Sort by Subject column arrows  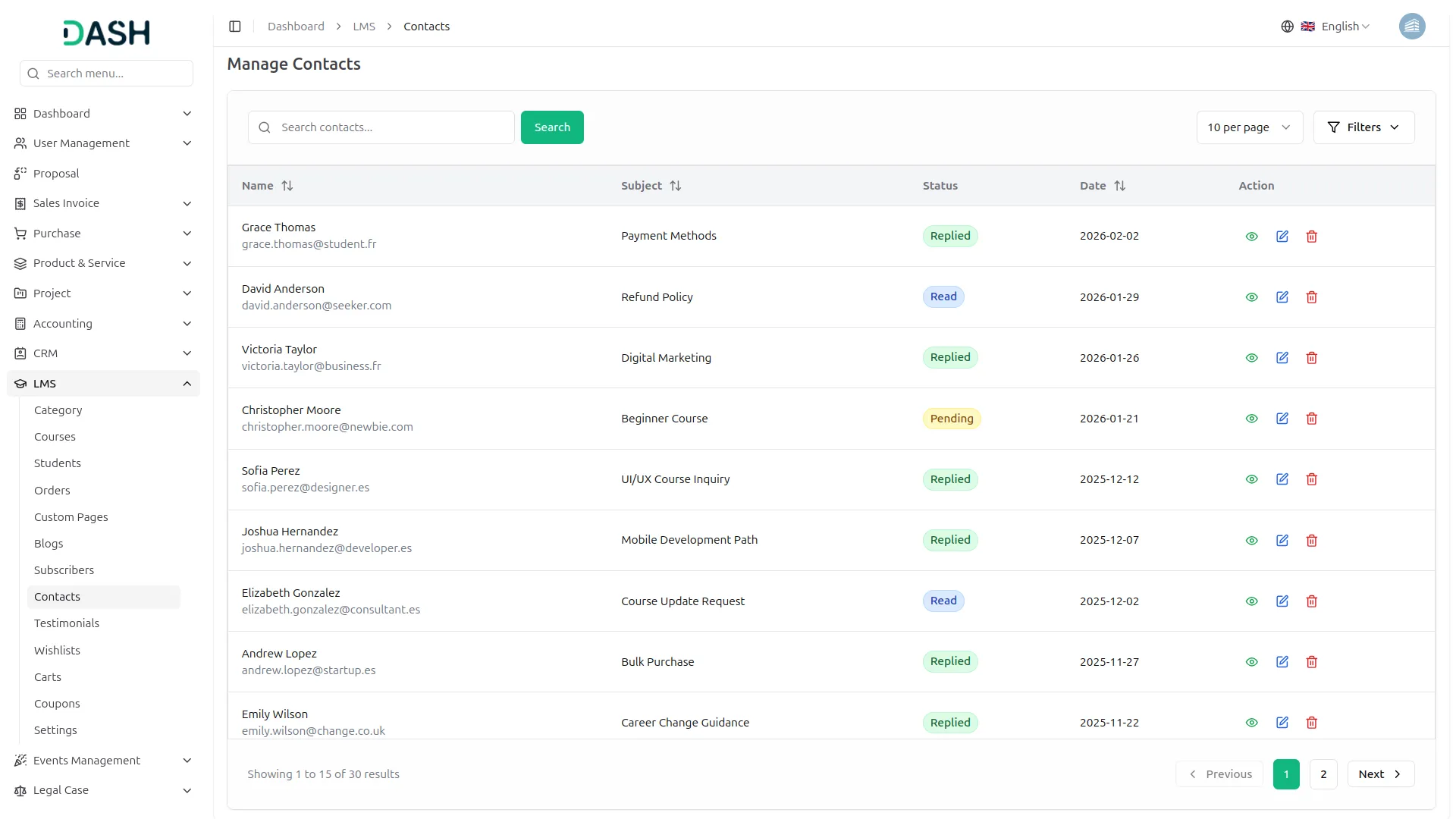coord(675,186)
